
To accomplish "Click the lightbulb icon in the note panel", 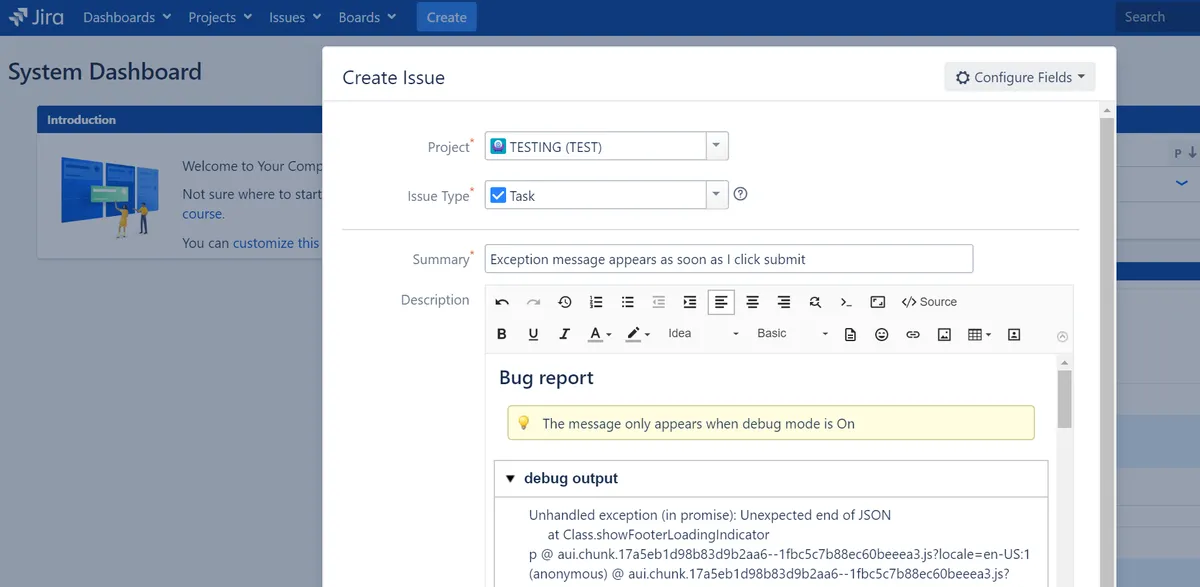I will coord(522,423).
